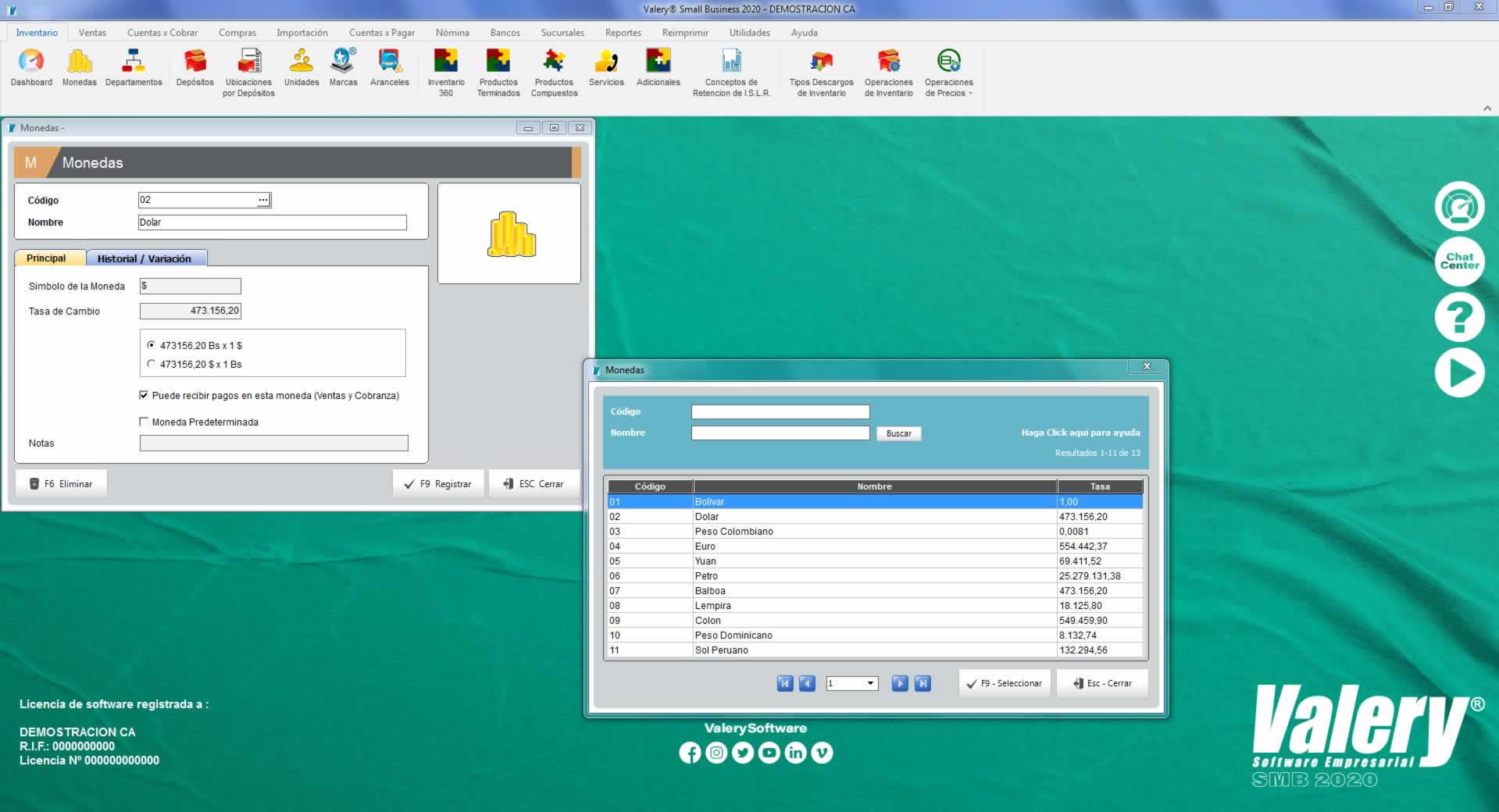Click the speedometer dashboard round icon
The width and height of the screenshot is (1499, 812).
point(1459,206)
